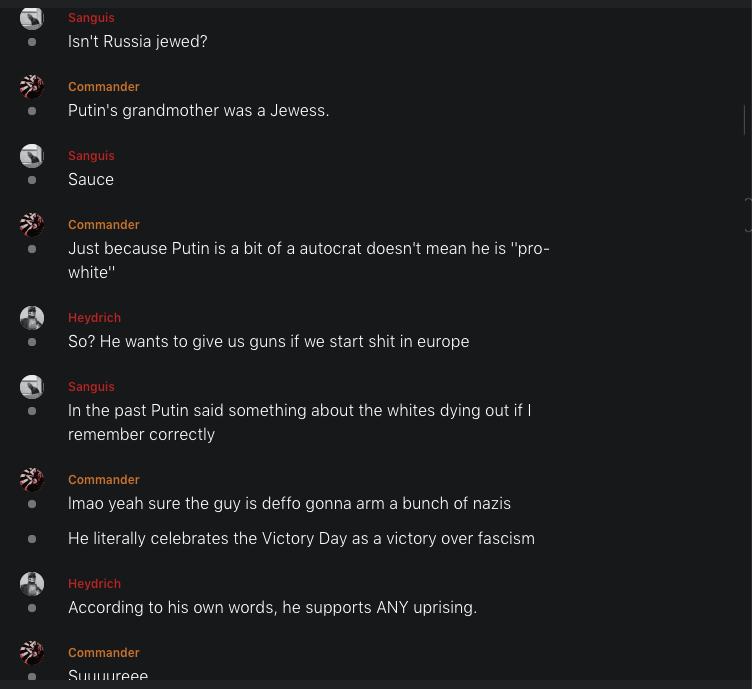Click Commander username above the autocrat message
The width and height of the screenshot is (752, 689).
pyautogui.click(x=104, y=225)
